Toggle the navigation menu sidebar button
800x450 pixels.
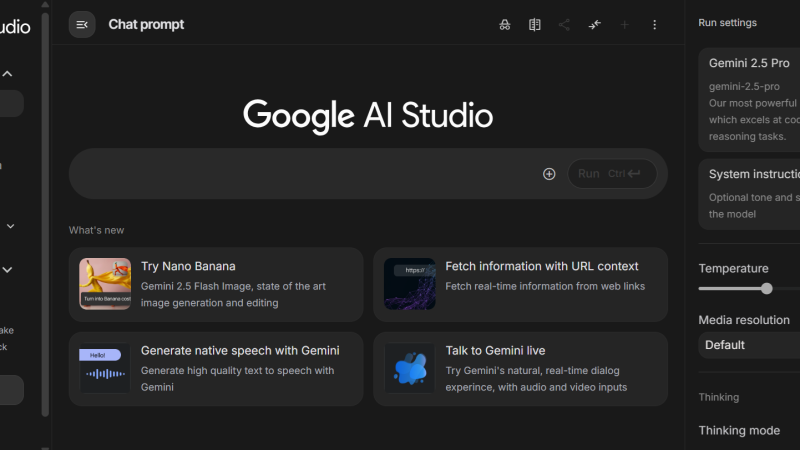[x=82, y=24]
